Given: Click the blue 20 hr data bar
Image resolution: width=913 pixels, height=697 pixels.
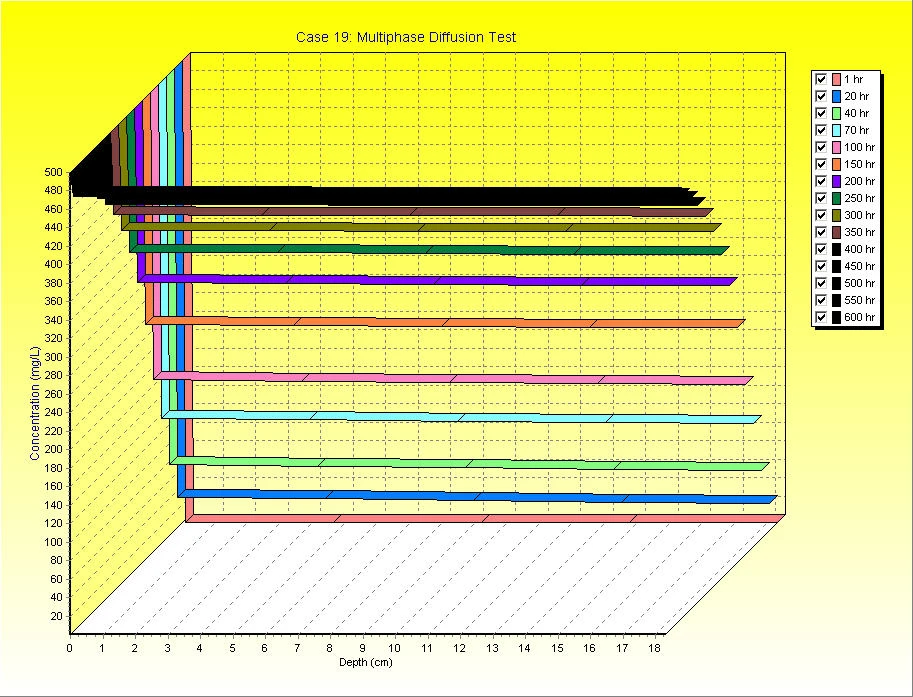Looking at the screenshot, I should [477, 497].
